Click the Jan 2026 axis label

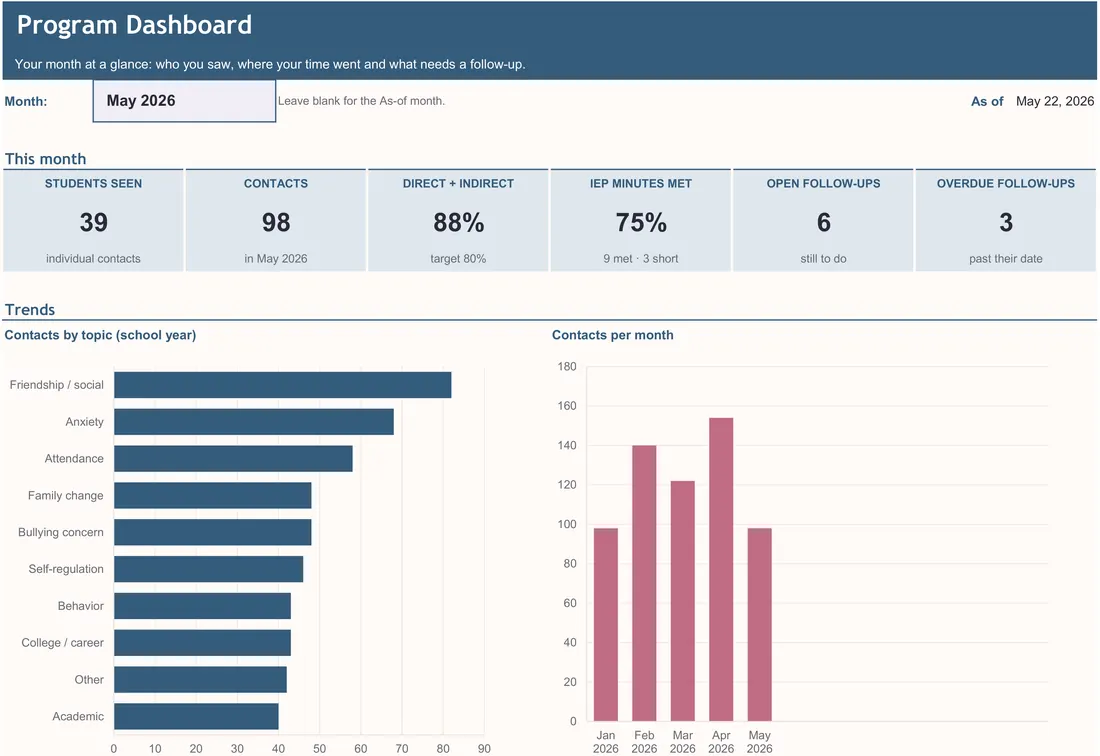pos(605,742)
